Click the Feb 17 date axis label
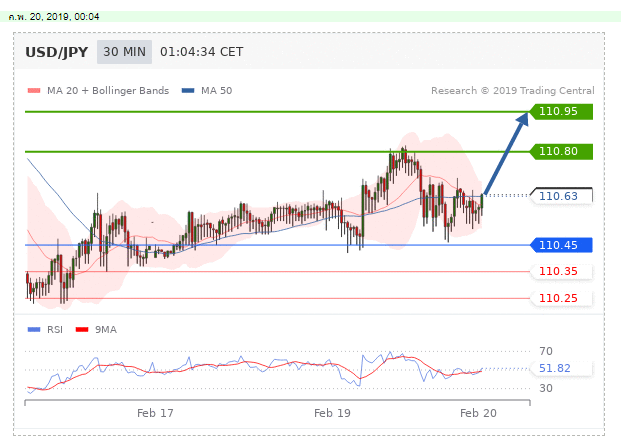Viewport: 621px width, 447px height. pyautogui.click(x=155, y=413)
